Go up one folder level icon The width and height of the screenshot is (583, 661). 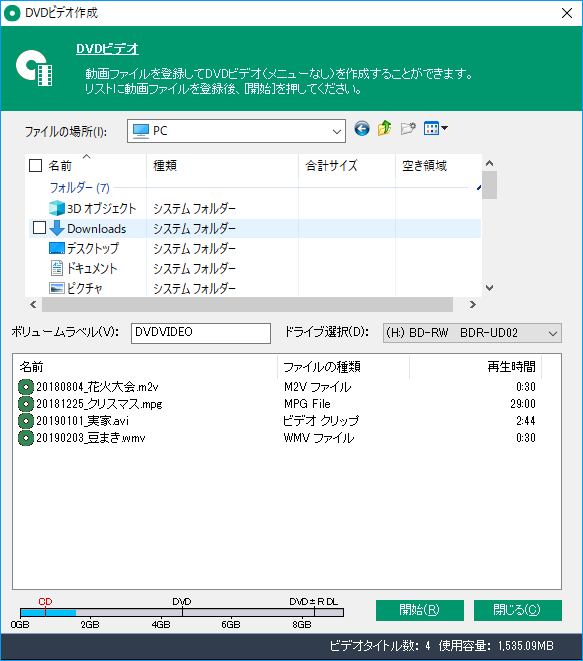[384, 128]
